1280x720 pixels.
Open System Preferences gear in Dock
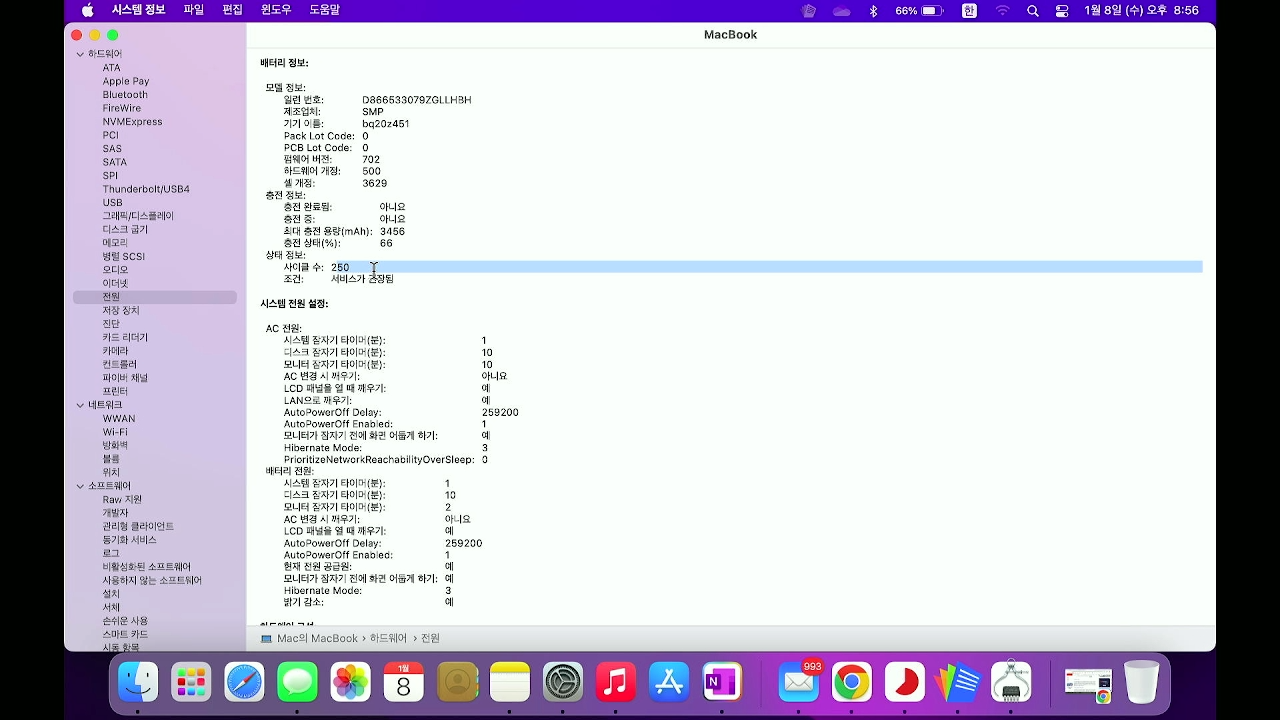click(x=563, y=683)
